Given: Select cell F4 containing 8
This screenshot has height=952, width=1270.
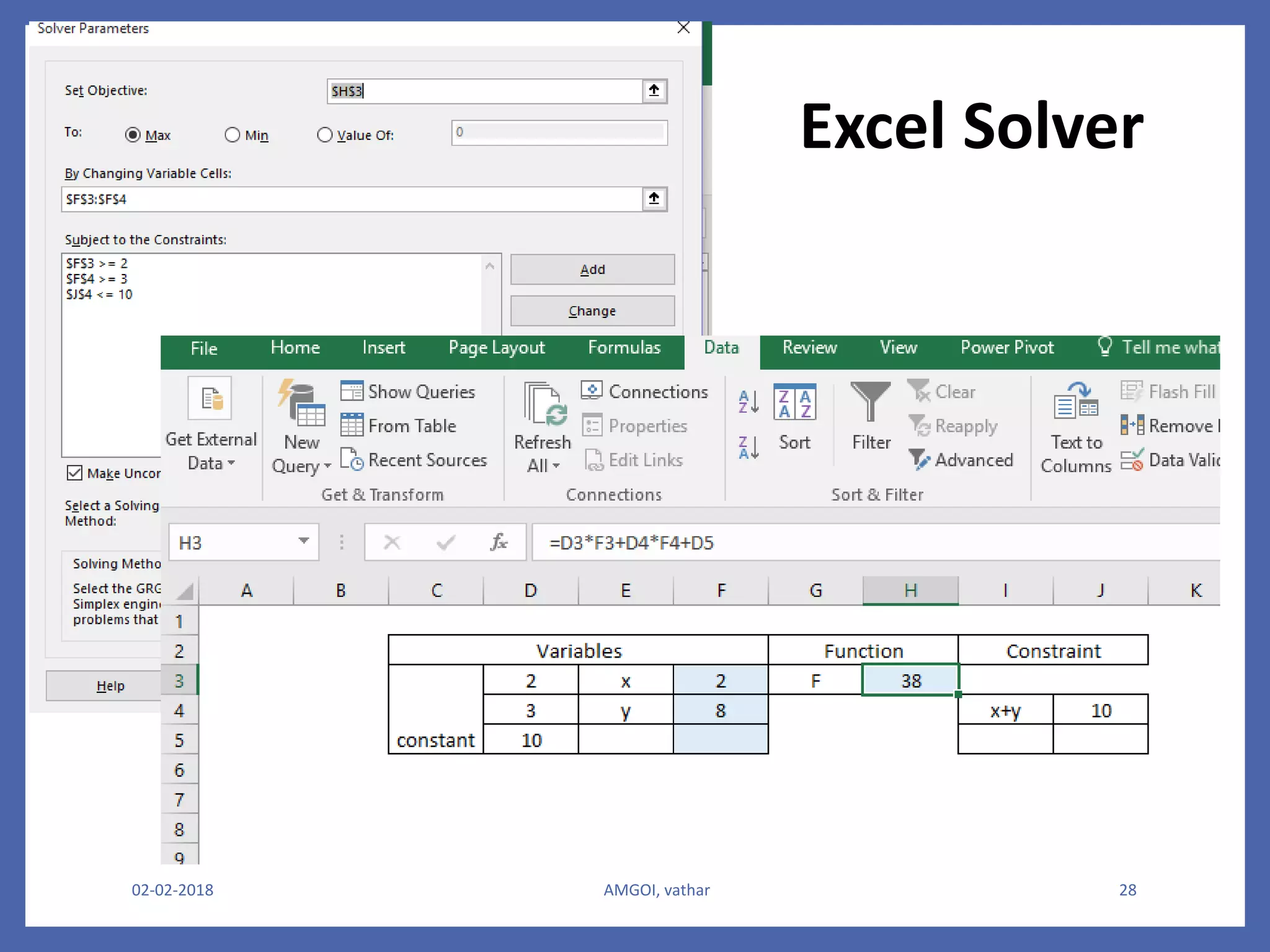Looking at the screenshot, I should pyautogui.click(x=721, y=710).
